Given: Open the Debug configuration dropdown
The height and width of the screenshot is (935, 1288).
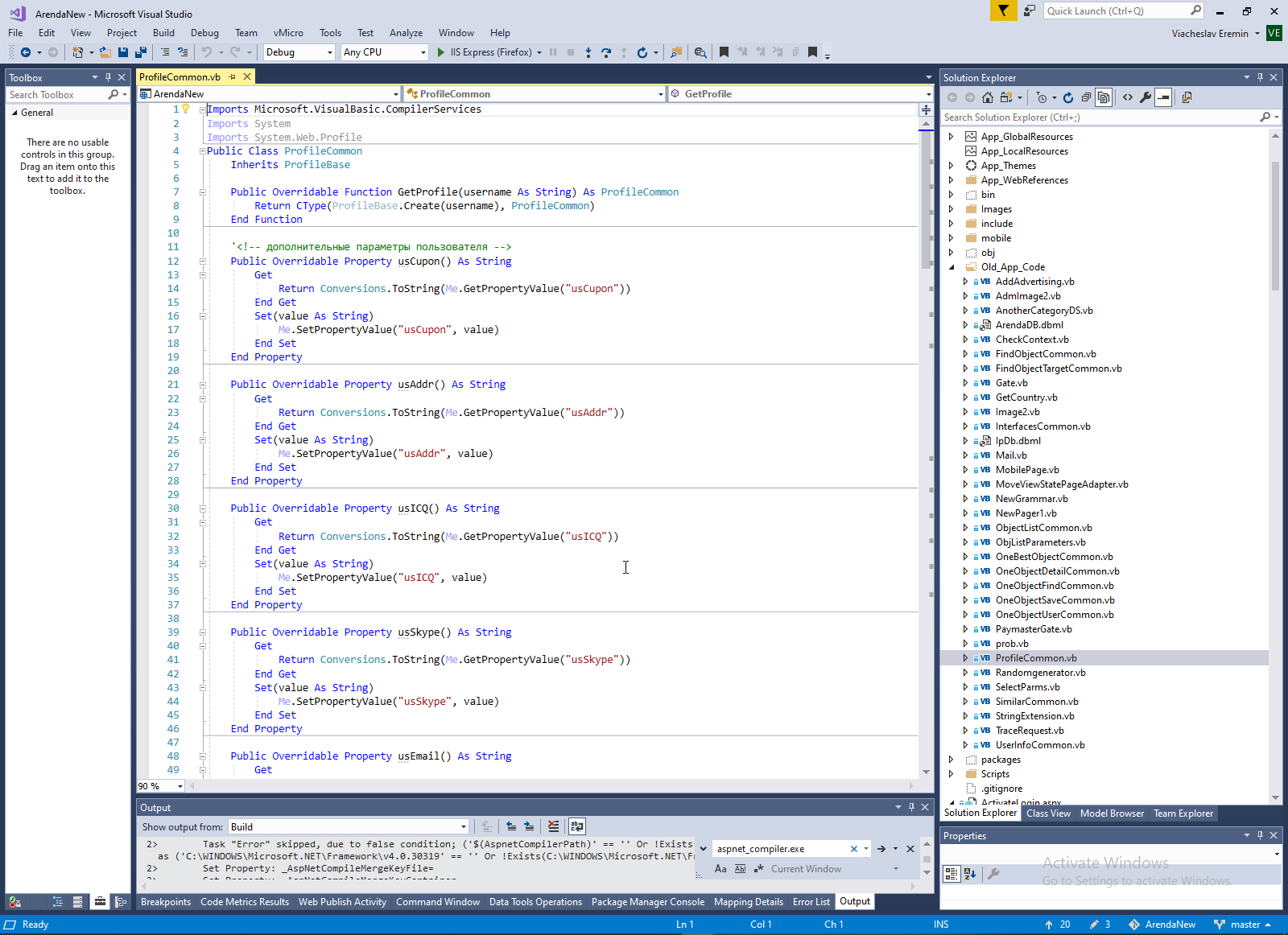Looking at the screenshot, I should click(299, 52).
